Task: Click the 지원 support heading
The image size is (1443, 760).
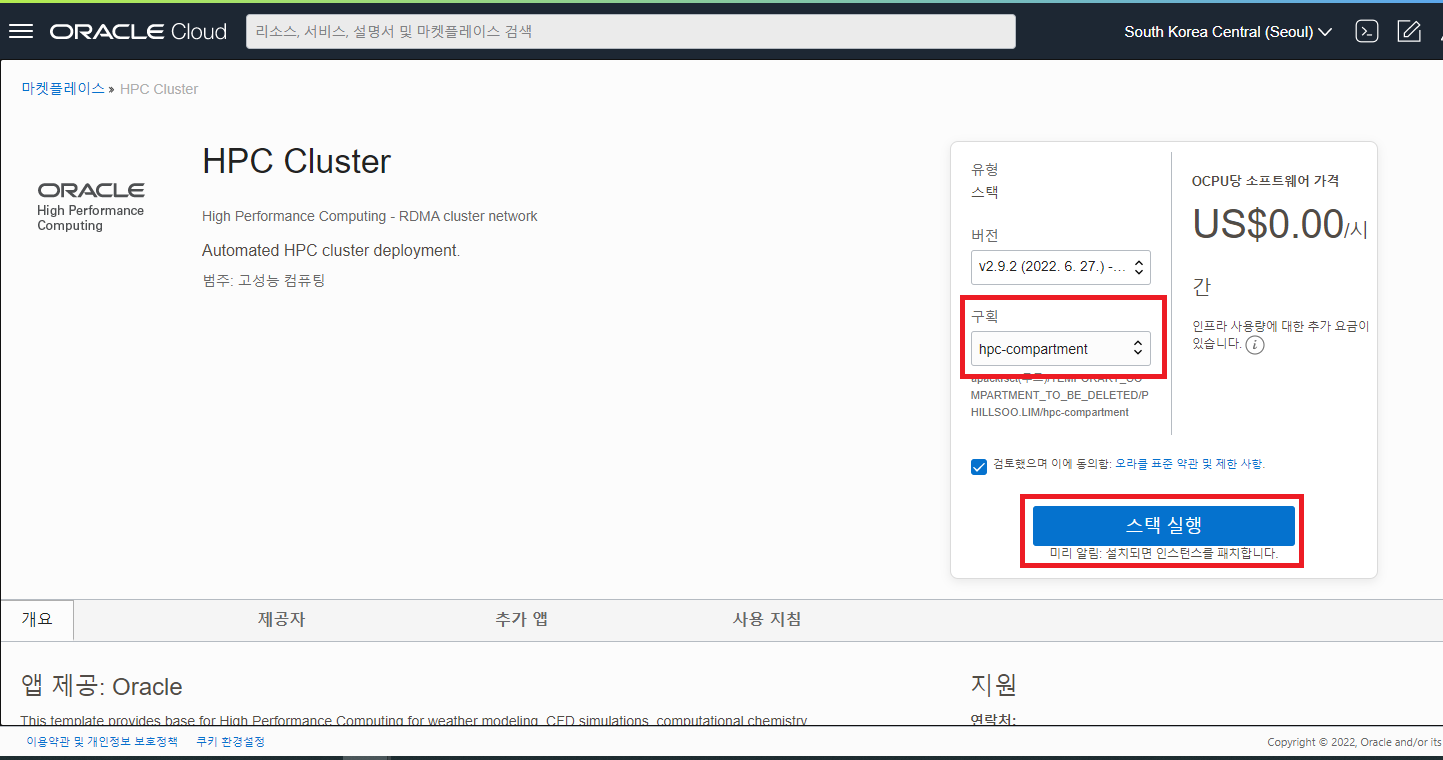Action: pos(994,684)
